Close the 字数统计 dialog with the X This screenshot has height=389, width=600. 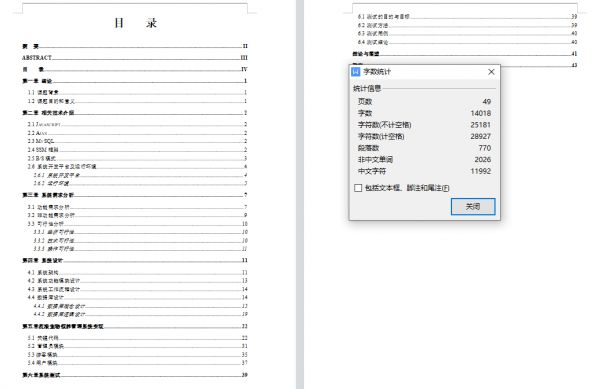click(491, 72)
